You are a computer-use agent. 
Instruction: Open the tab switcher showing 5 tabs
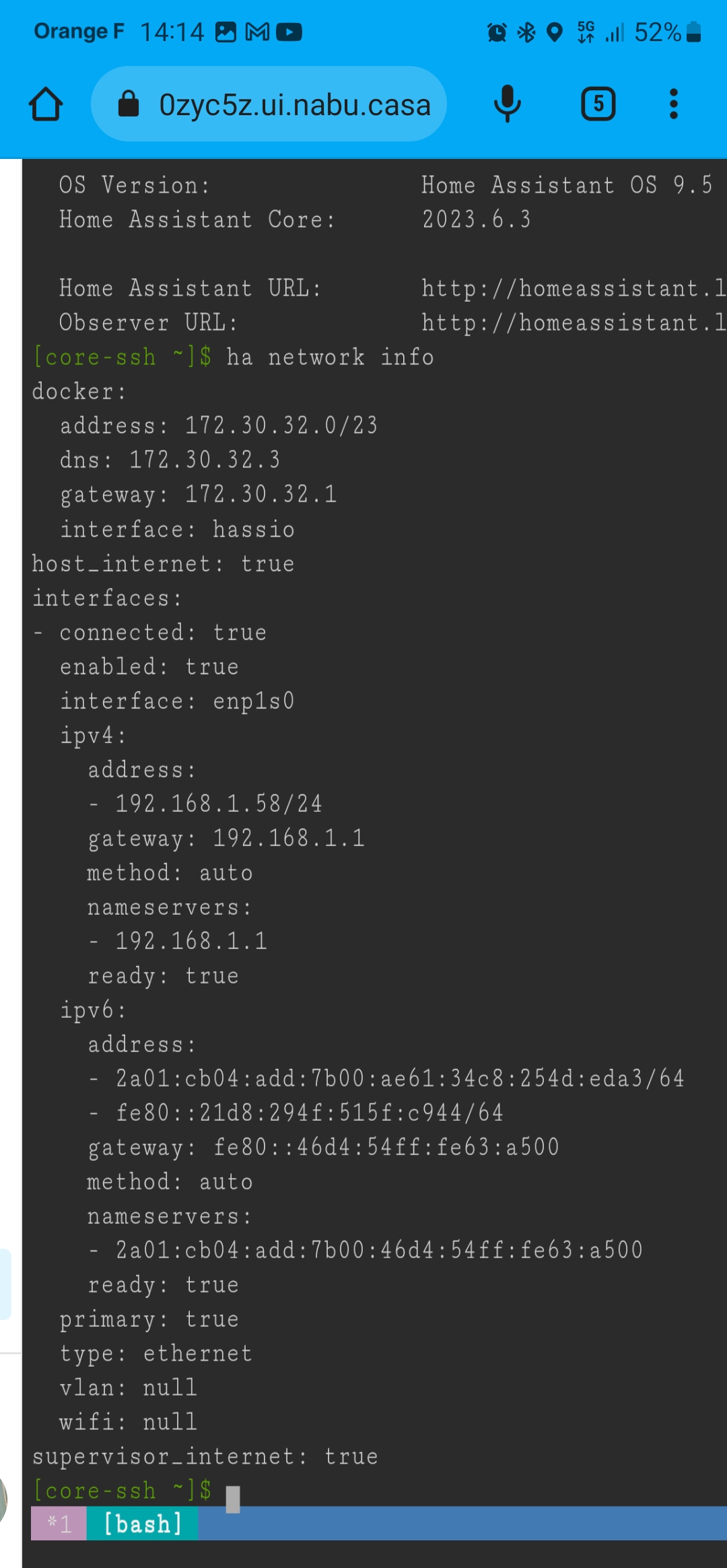coord(596,103)
